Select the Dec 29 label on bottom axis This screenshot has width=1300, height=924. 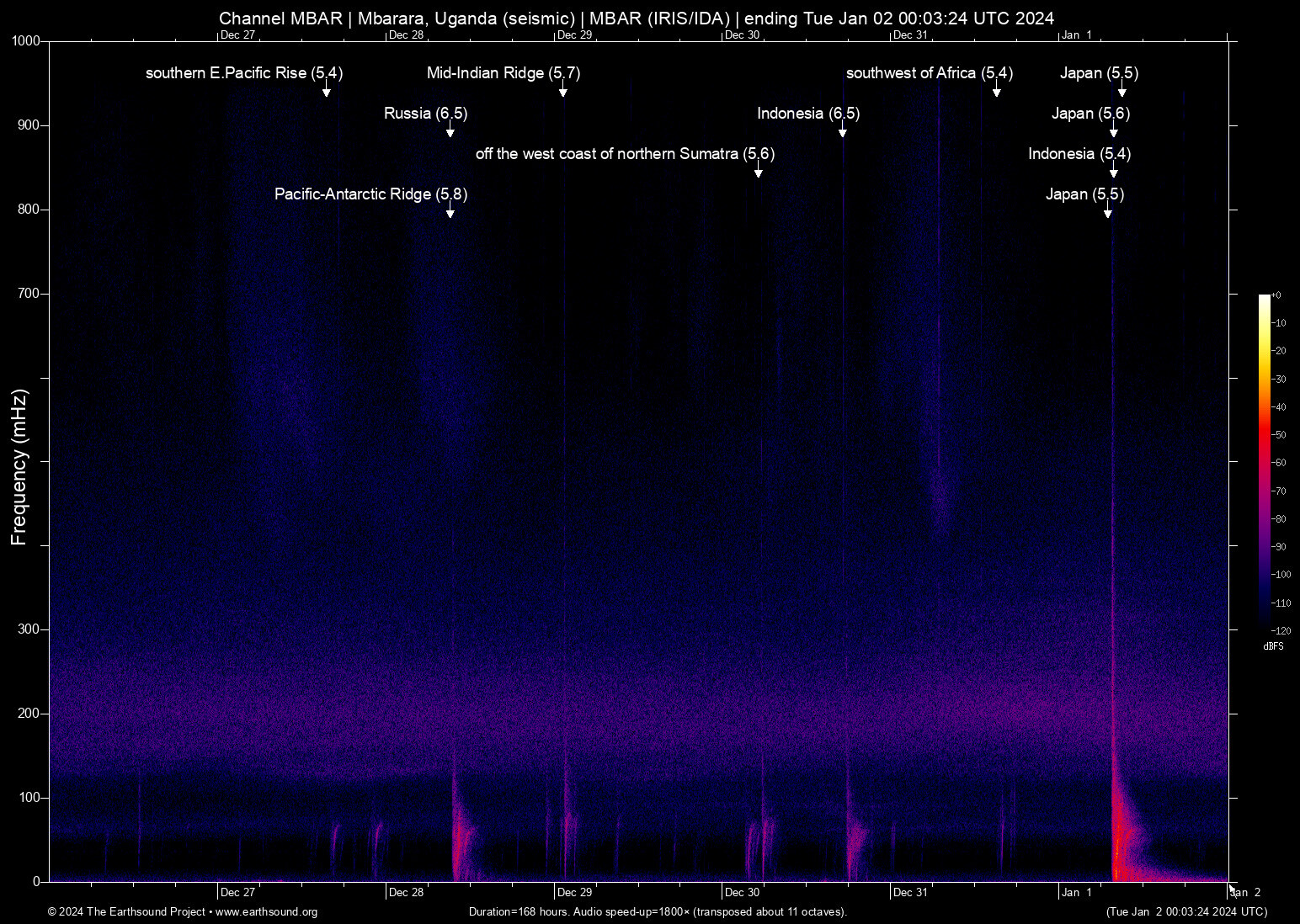pos(574,892)
